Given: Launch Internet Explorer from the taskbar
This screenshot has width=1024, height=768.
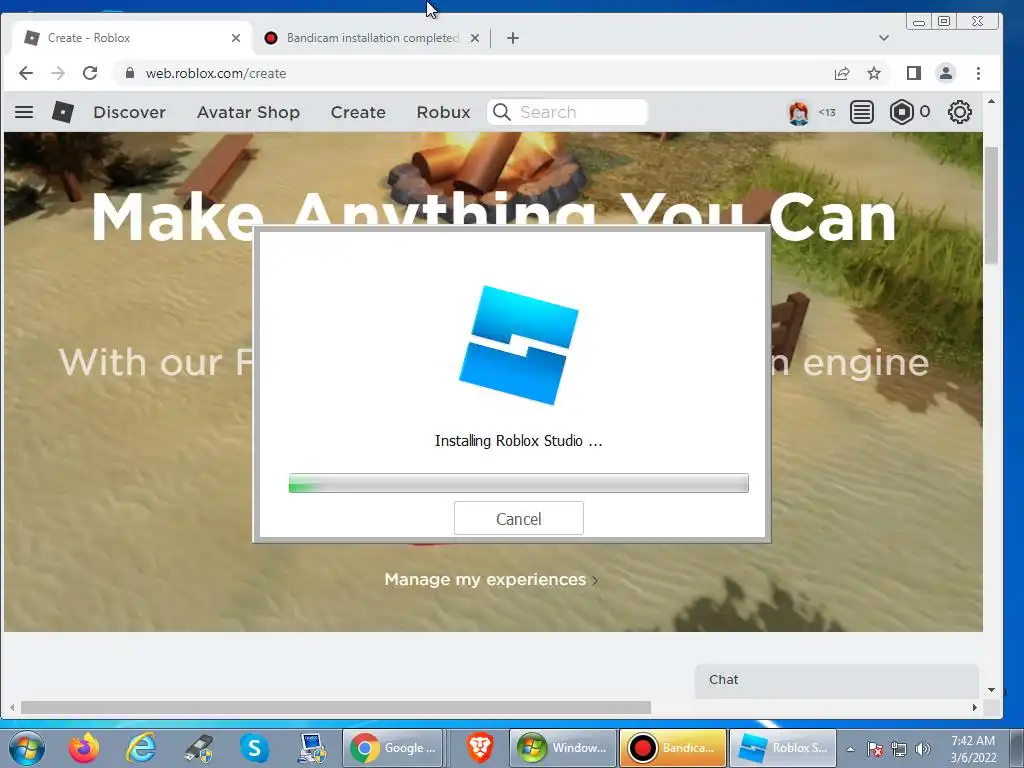Looking at the screenshot, I should pos(141,748).
